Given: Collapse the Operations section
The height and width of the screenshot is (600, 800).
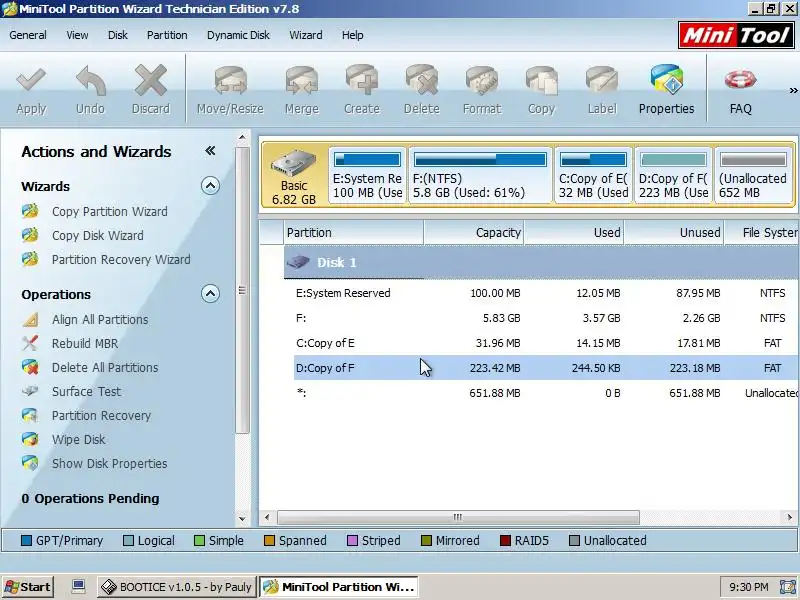Looking at the screenshot, I should (210, 294).
